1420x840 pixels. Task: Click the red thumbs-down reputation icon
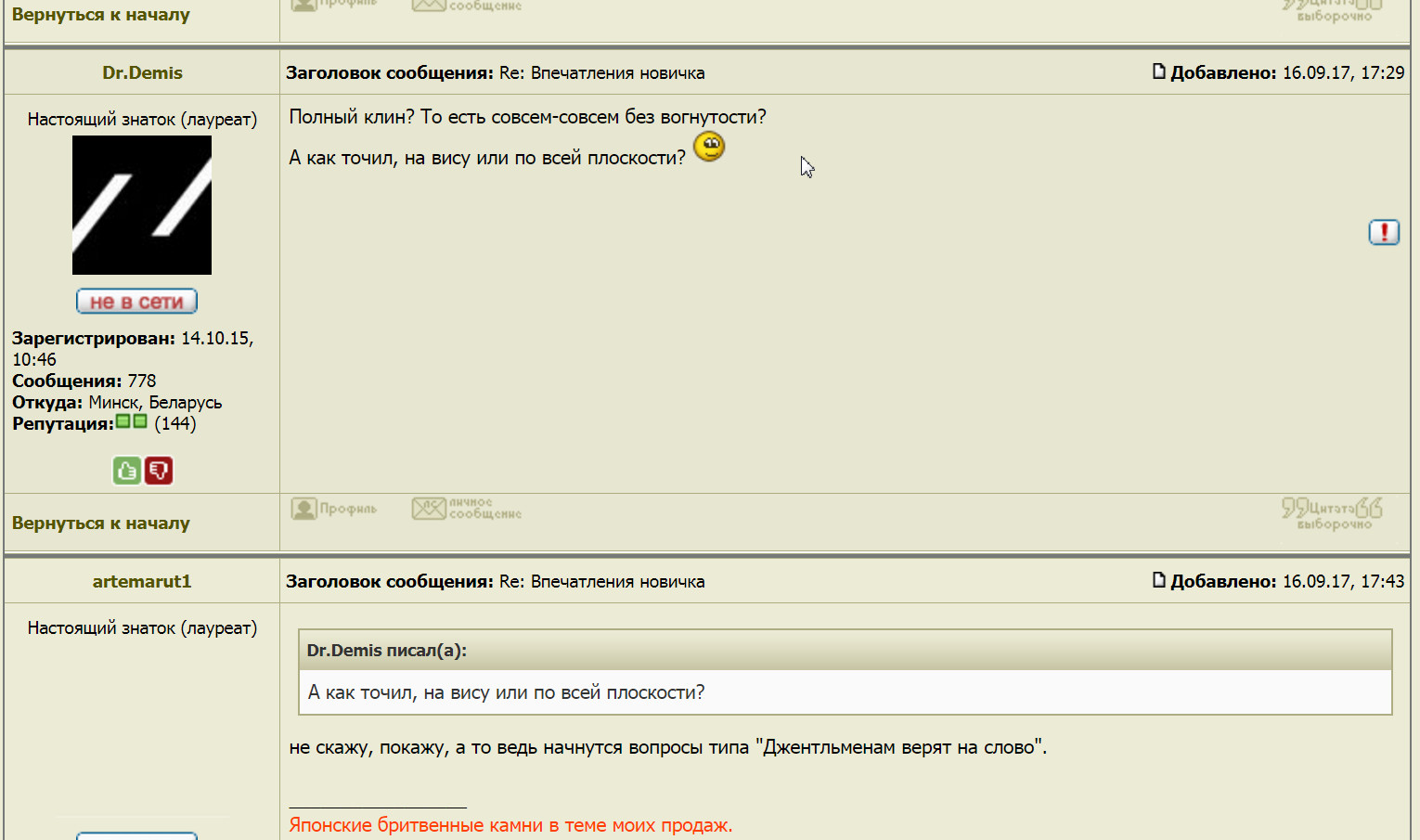159,471
